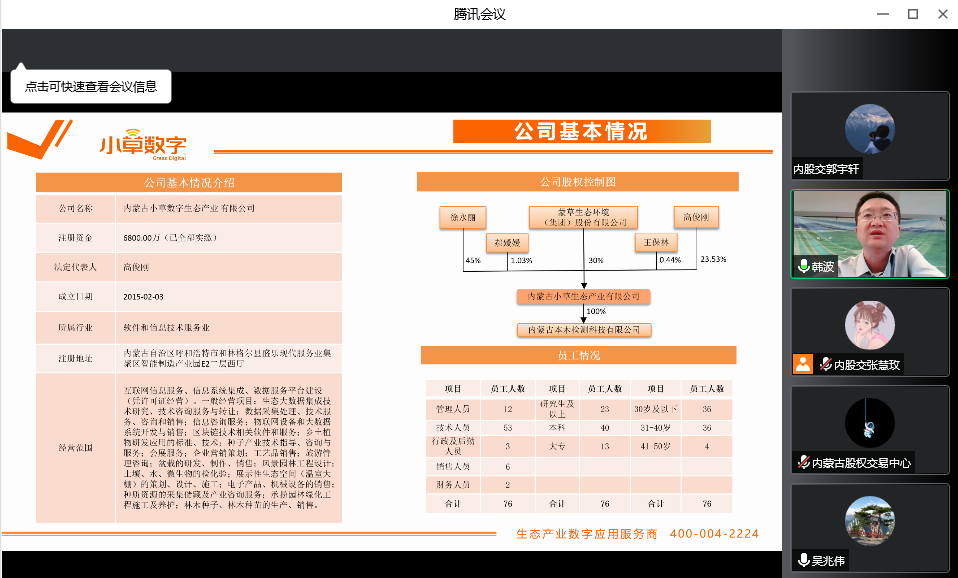This screenshot has width=958, height=578.
Task: Click muted mic icon of 内蒙古股权交易中心
Action: point(804,463)
